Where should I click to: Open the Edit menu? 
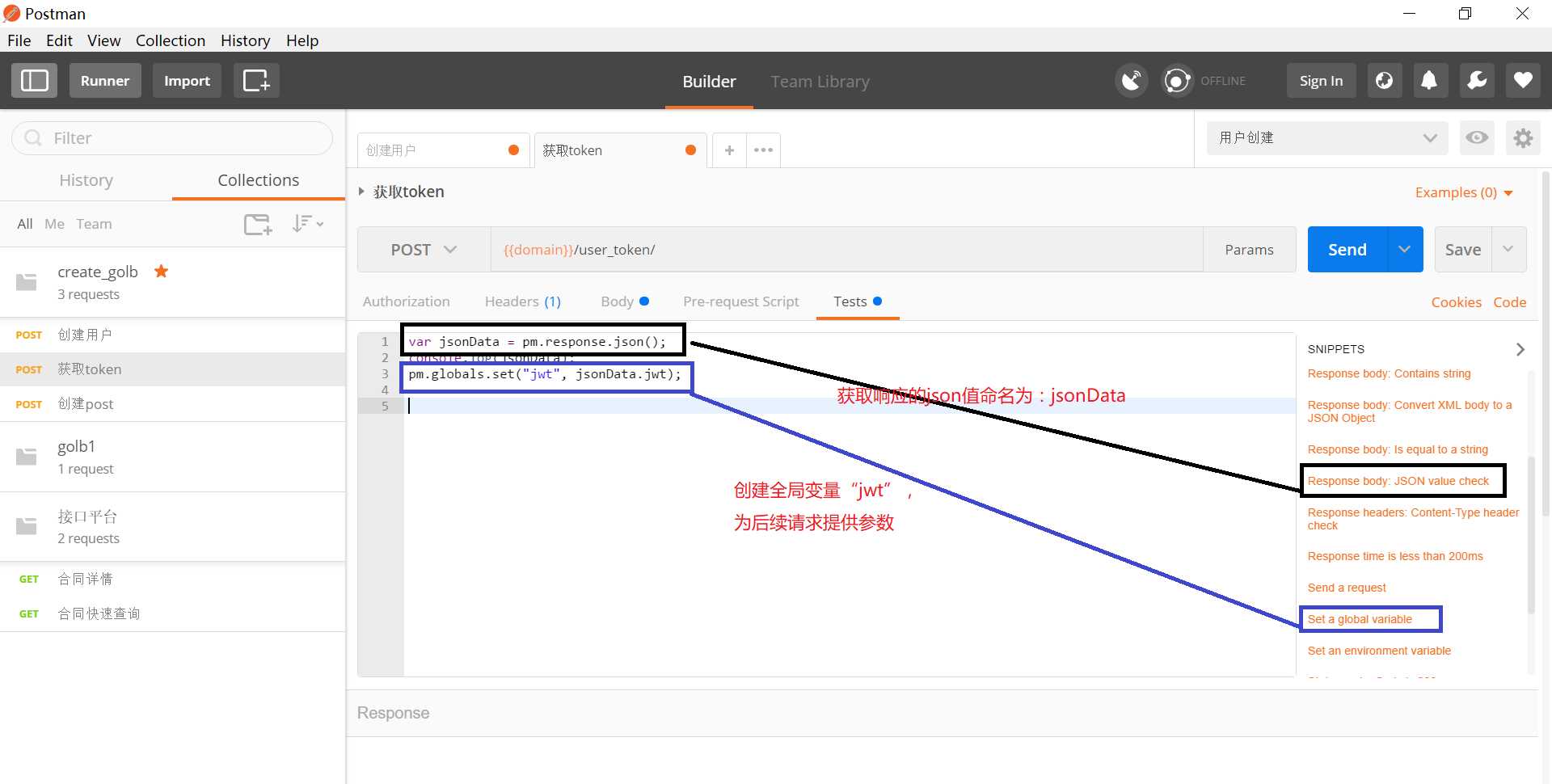tap(59, 40)
